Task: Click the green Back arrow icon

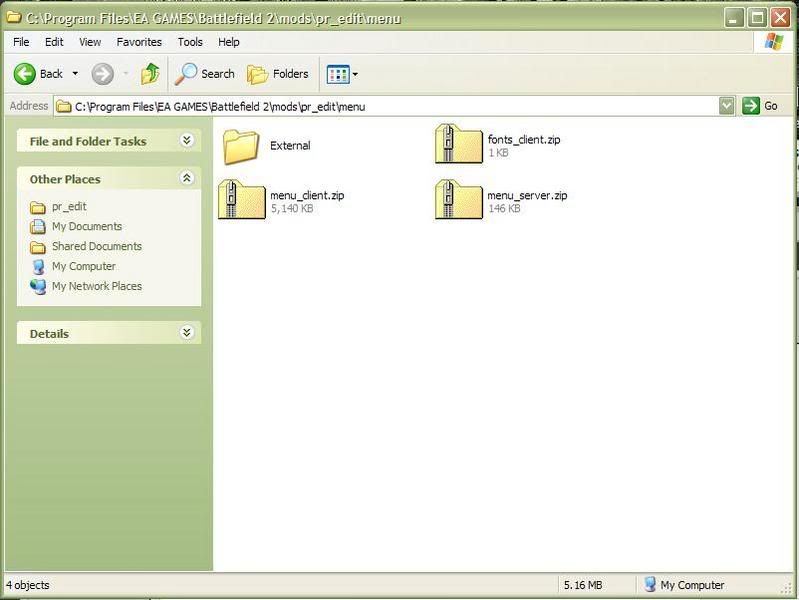Action: (x=25, y=74)
